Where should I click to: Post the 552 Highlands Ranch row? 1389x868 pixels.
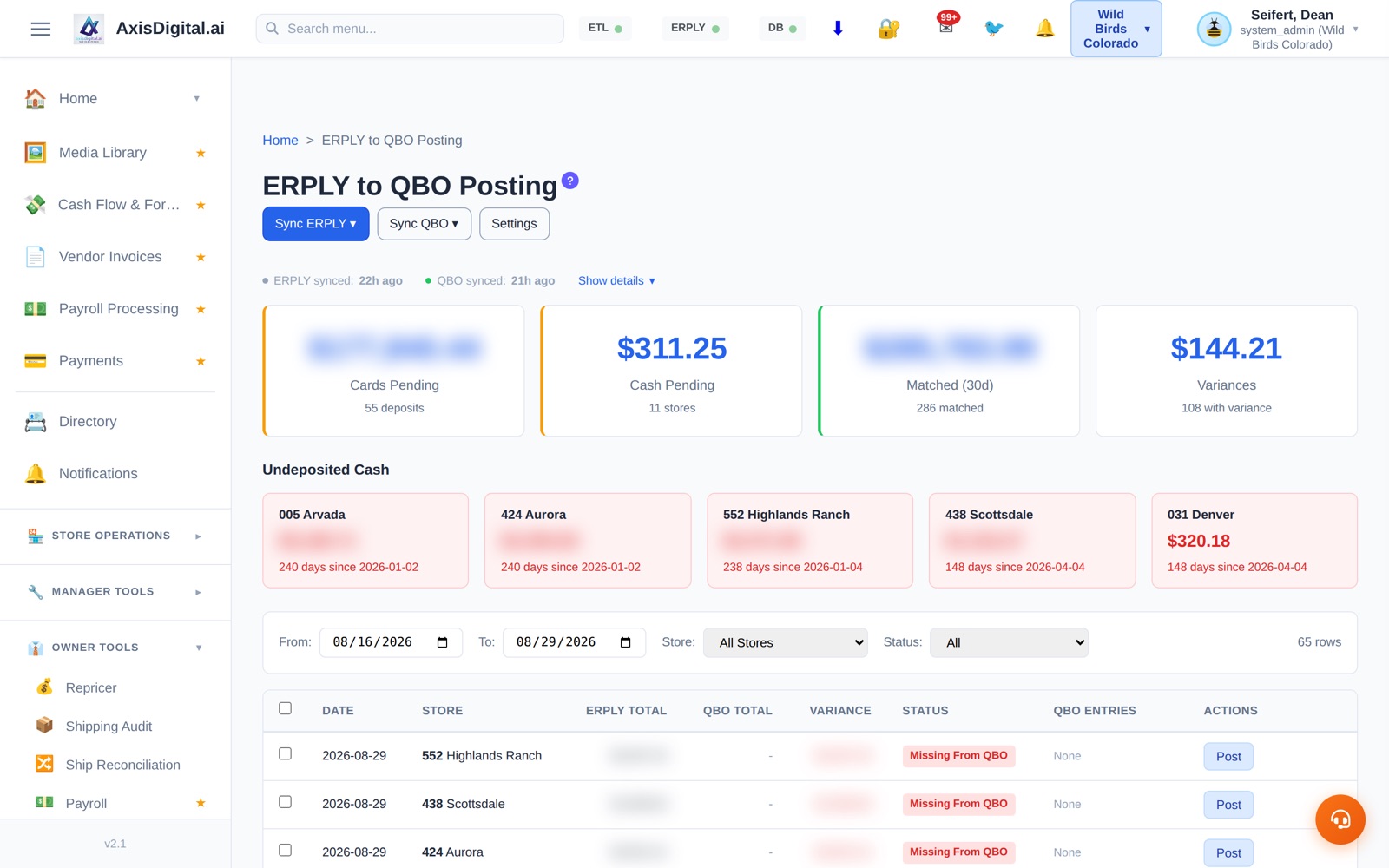[x=1228, y=756]
